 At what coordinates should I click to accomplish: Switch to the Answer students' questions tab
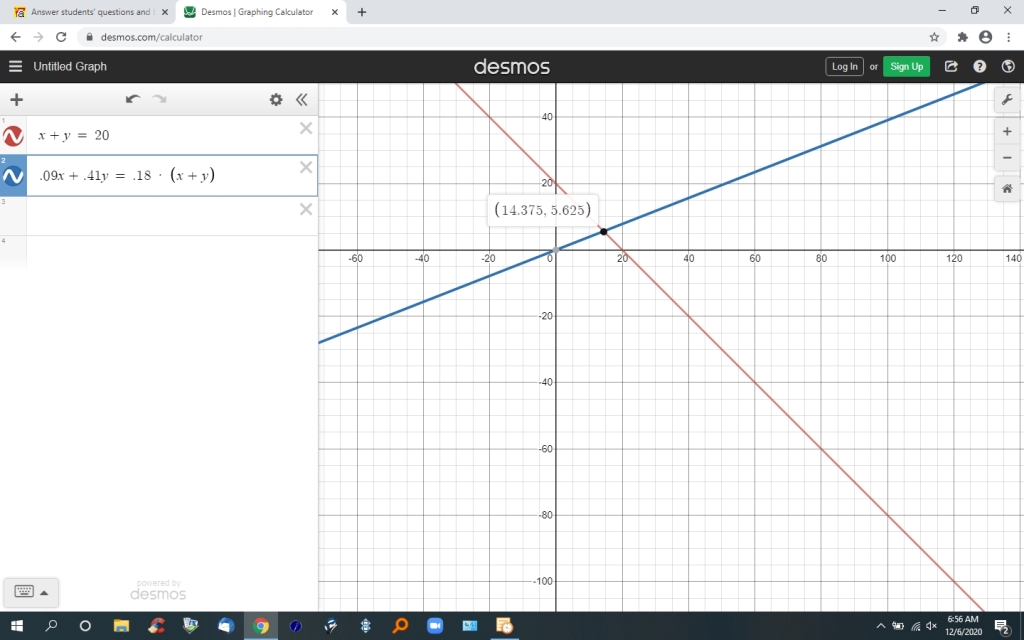pyautogui.click(x=91, y=12)
